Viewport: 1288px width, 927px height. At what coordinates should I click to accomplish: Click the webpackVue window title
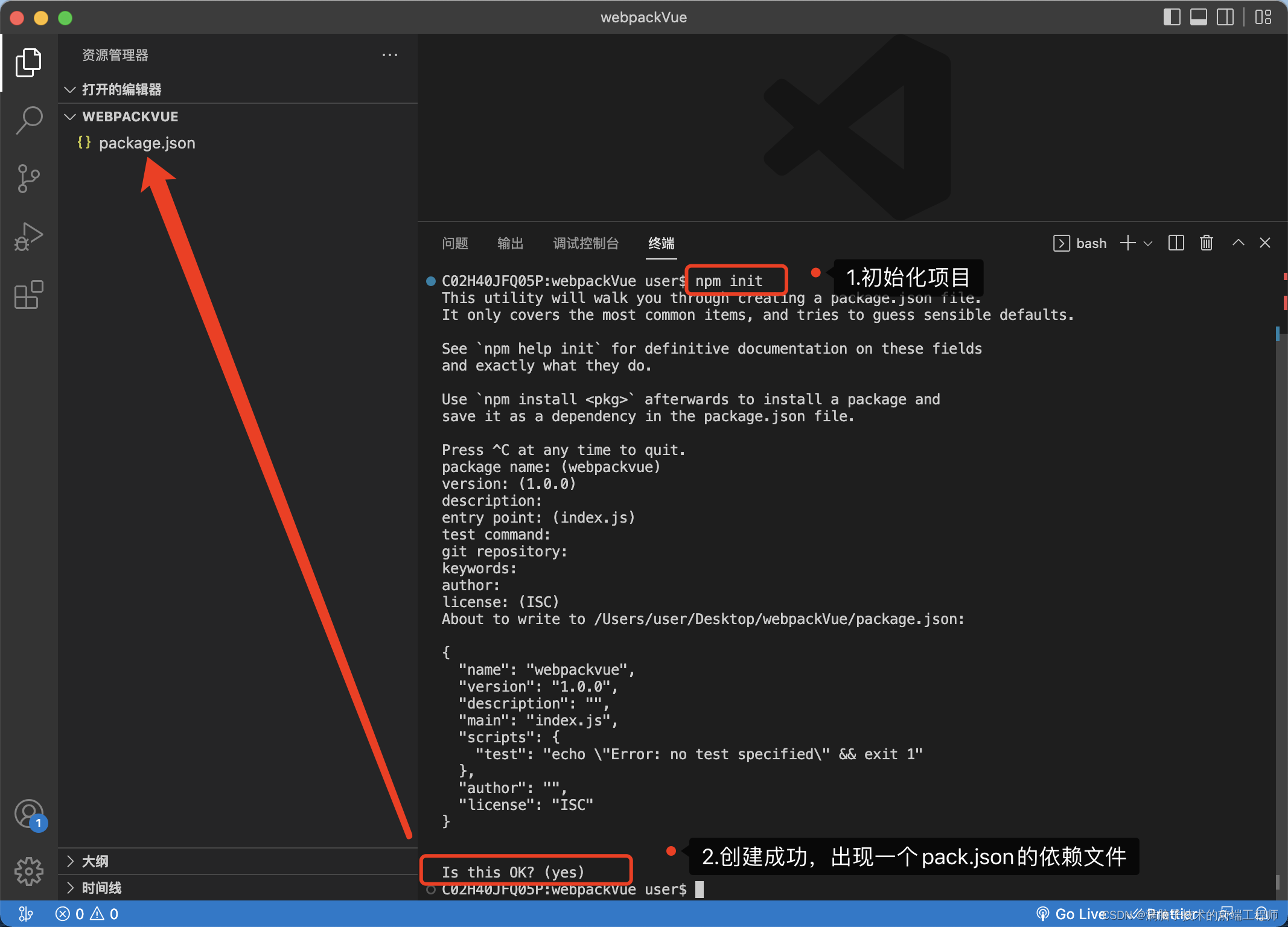tap(643, 17)
